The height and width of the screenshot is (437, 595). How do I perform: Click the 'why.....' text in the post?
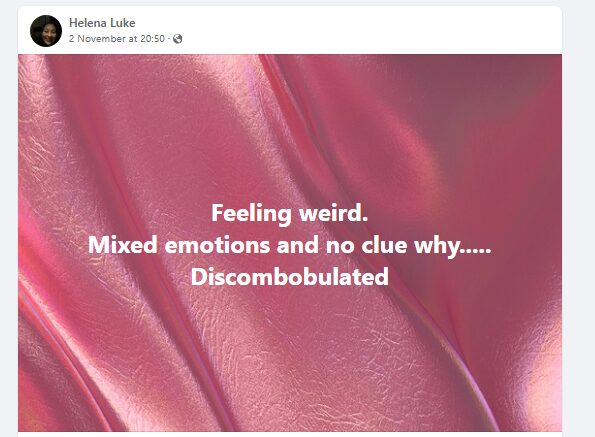[452, 247]
